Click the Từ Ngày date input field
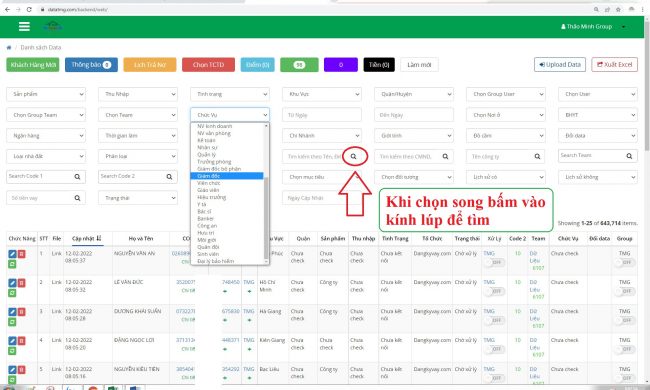The image size is (650, 390). tap(322, 115)
